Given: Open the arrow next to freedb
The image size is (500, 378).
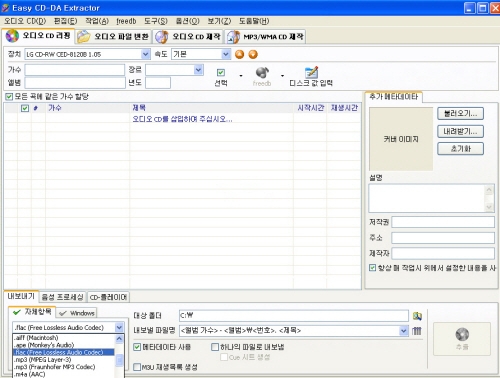Looking at the screenshot, I should point(282,76).
